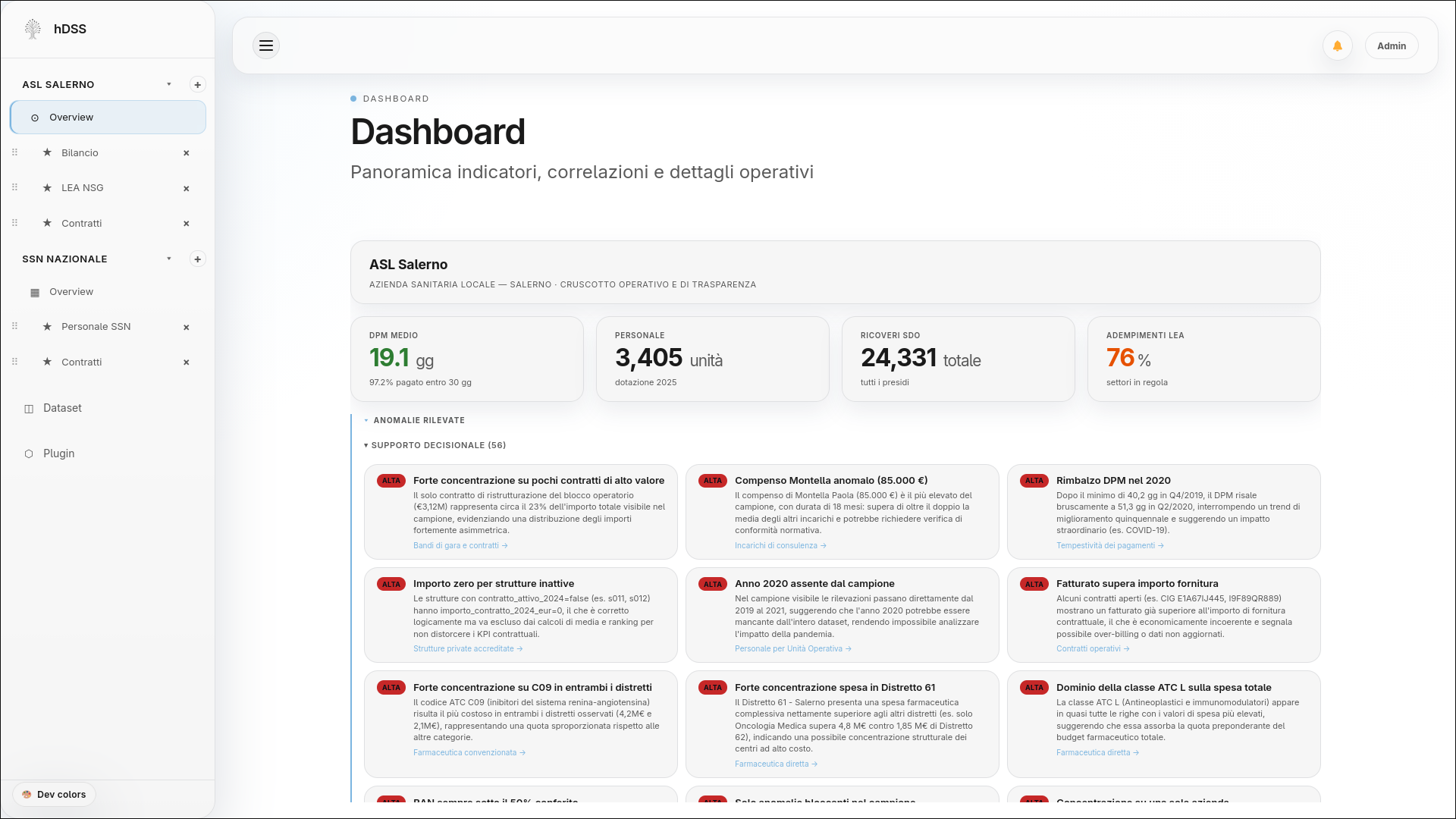Open the Admin user menu
This screenshot has width=1456, height=819.
[1392, 45]
